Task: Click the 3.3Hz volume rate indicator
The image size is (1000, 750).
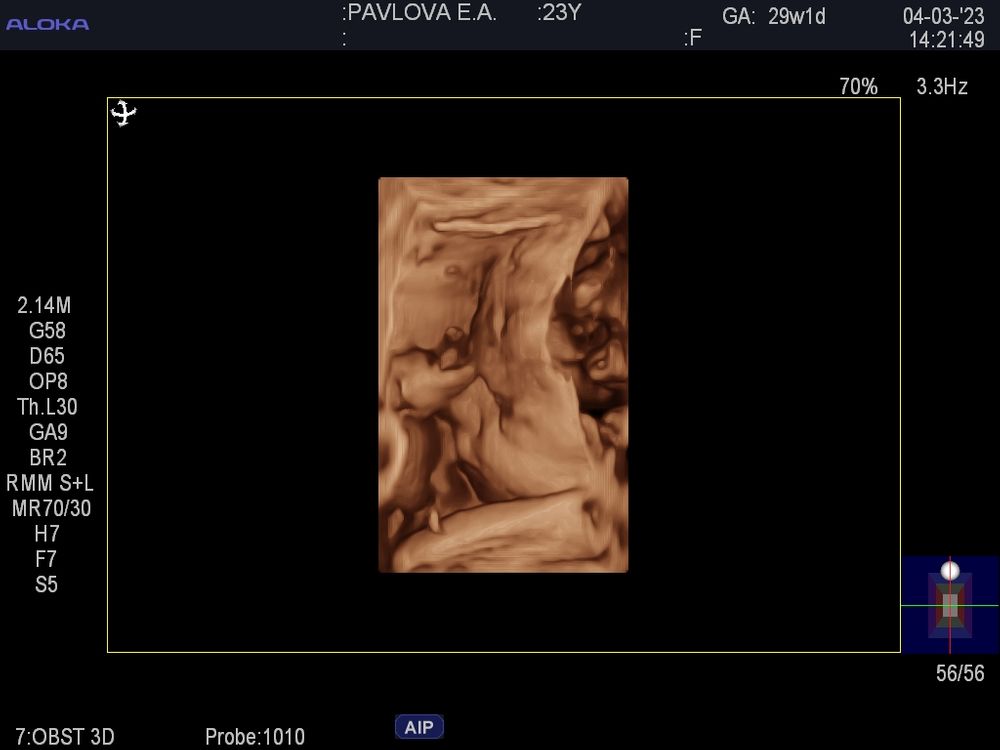Action: click(942, 86)
